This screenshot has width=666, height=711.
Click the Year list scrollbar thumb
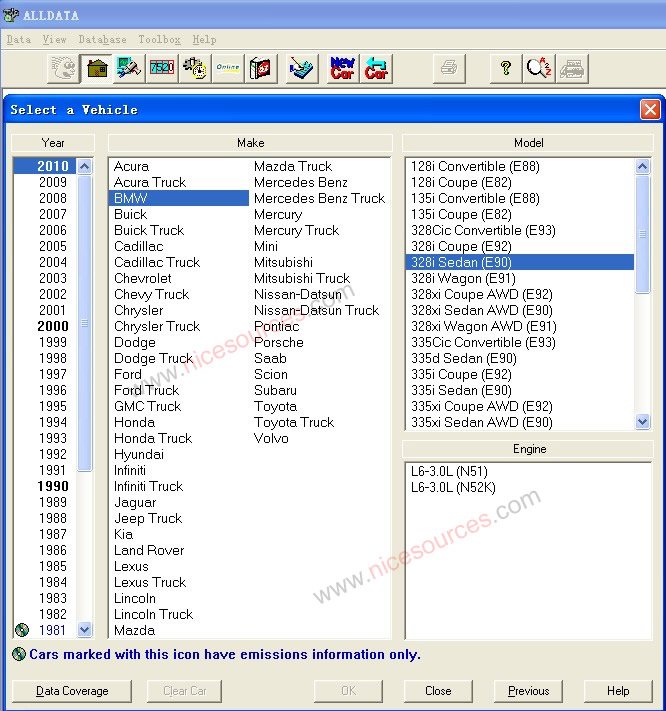coord(84,323)
